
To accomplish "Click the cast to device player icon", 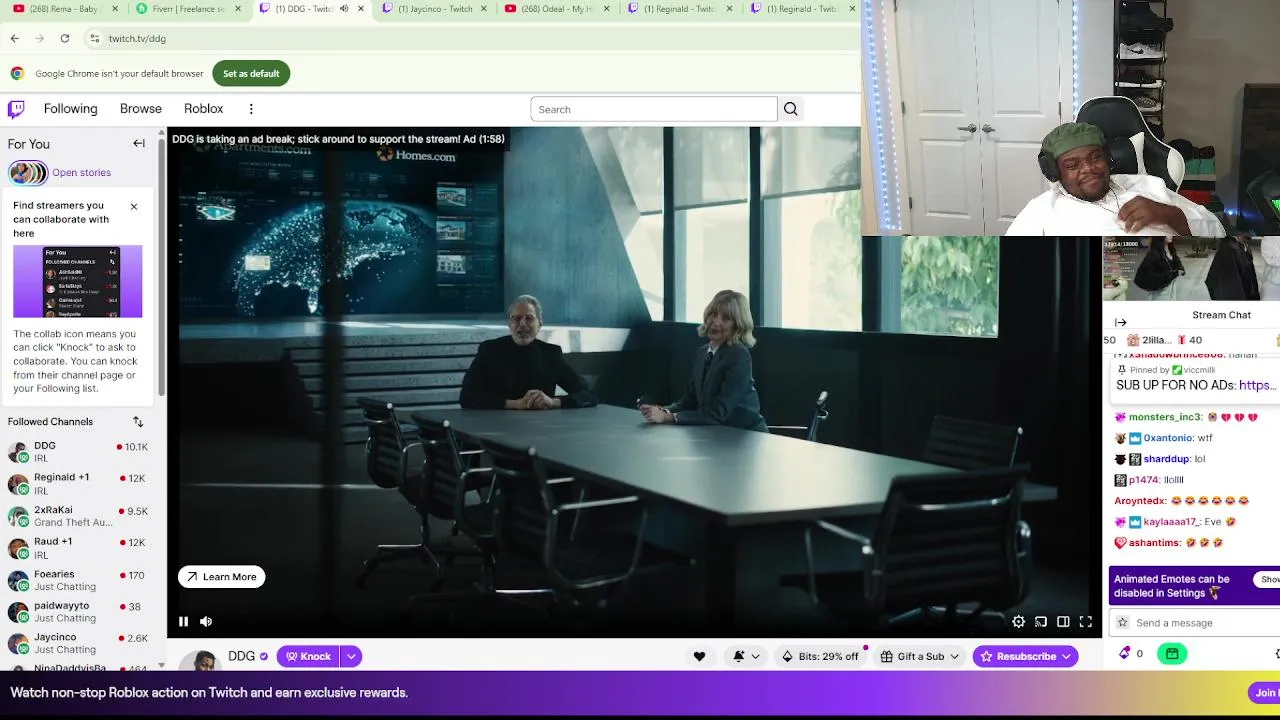I will click(1041, 622).
